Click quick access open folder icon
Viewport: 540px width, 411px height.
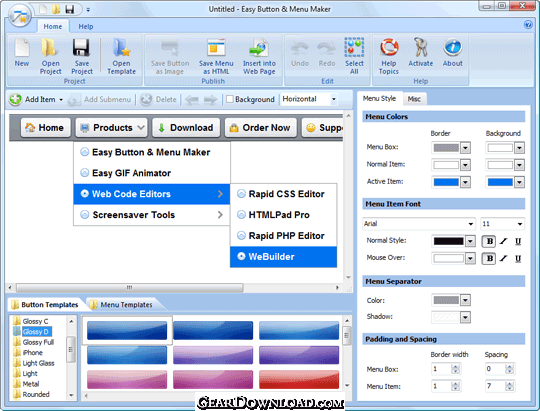point(56,9)
